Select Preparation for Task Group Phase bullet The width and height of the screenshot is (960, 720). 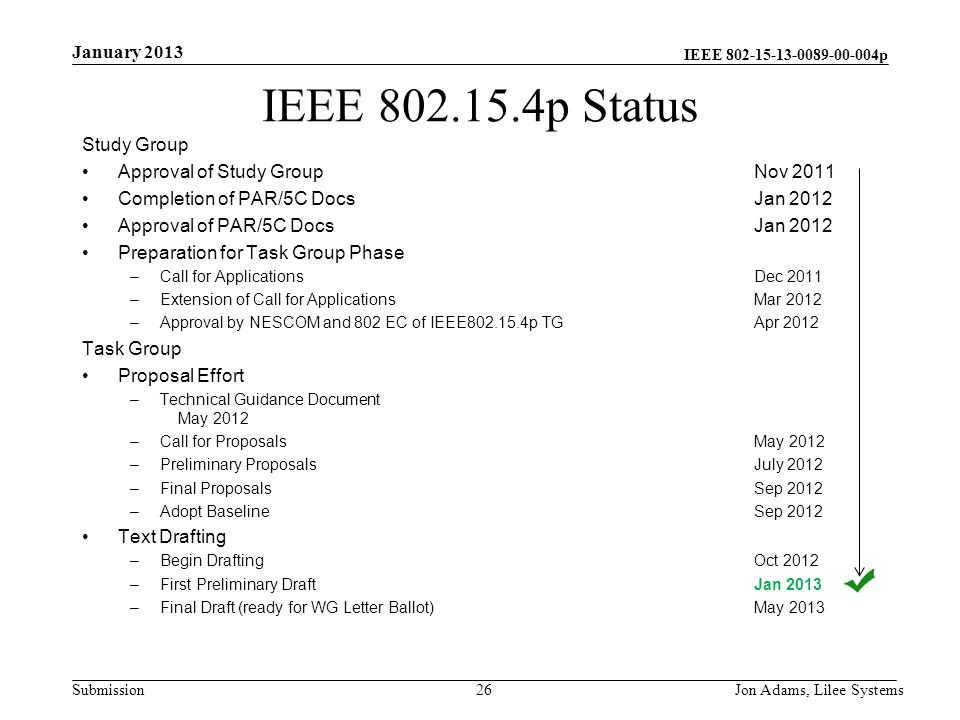(261, 252)
